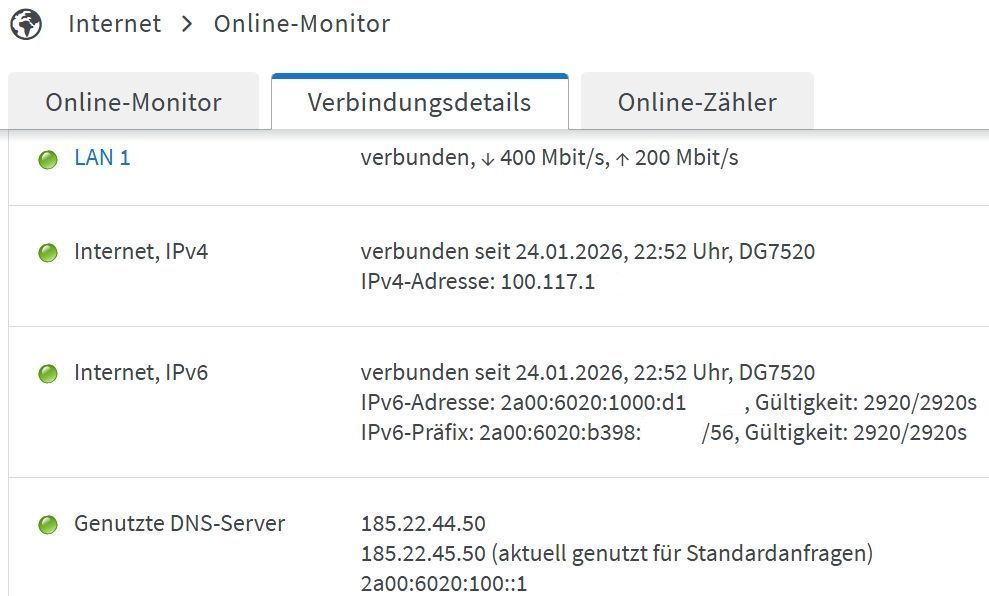
Task: Click the Online-Monitor breadcrumb title
Action: pyautogui.click(x=302, y=24)
